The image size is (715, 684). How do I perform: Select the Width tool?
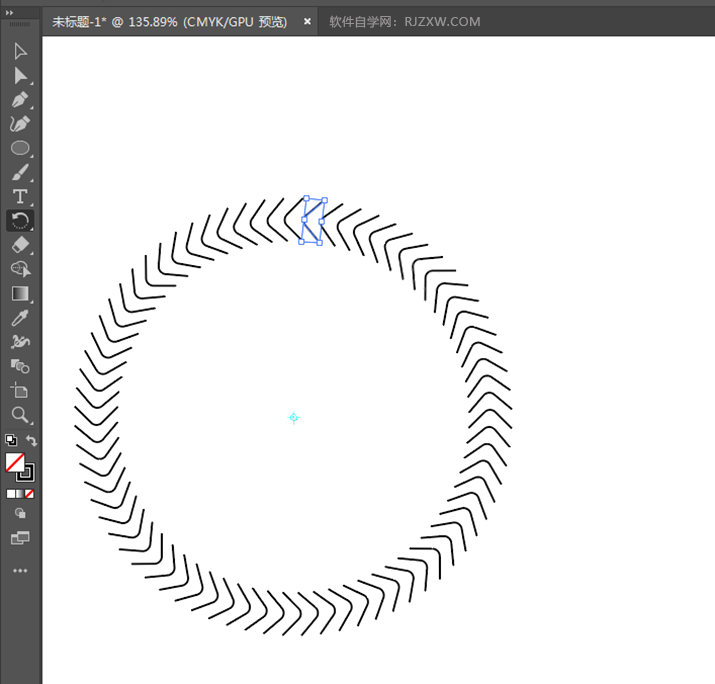tap(20, 342)
